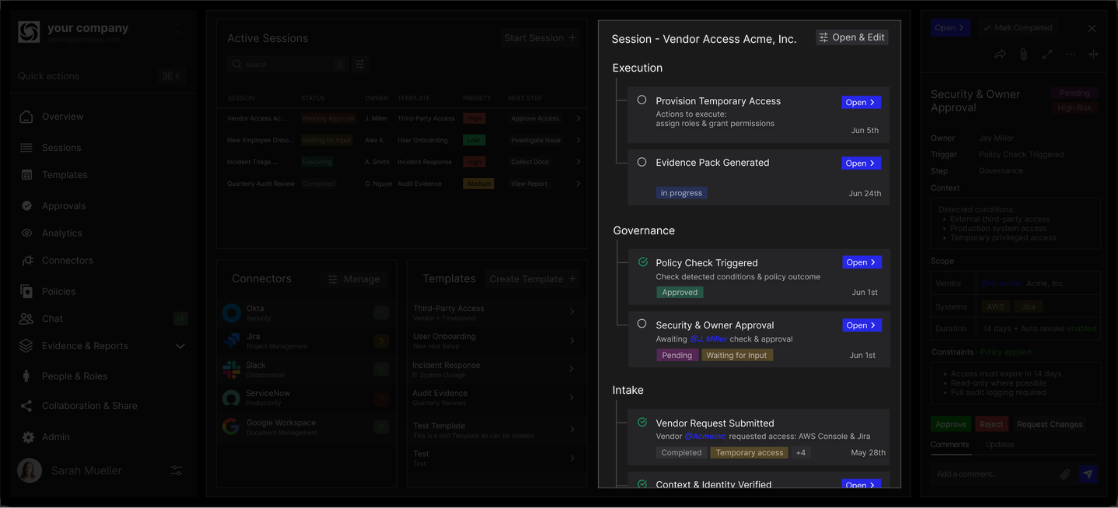
Task: Send comment with paper plane button
Action: [x=1088, y=474]
